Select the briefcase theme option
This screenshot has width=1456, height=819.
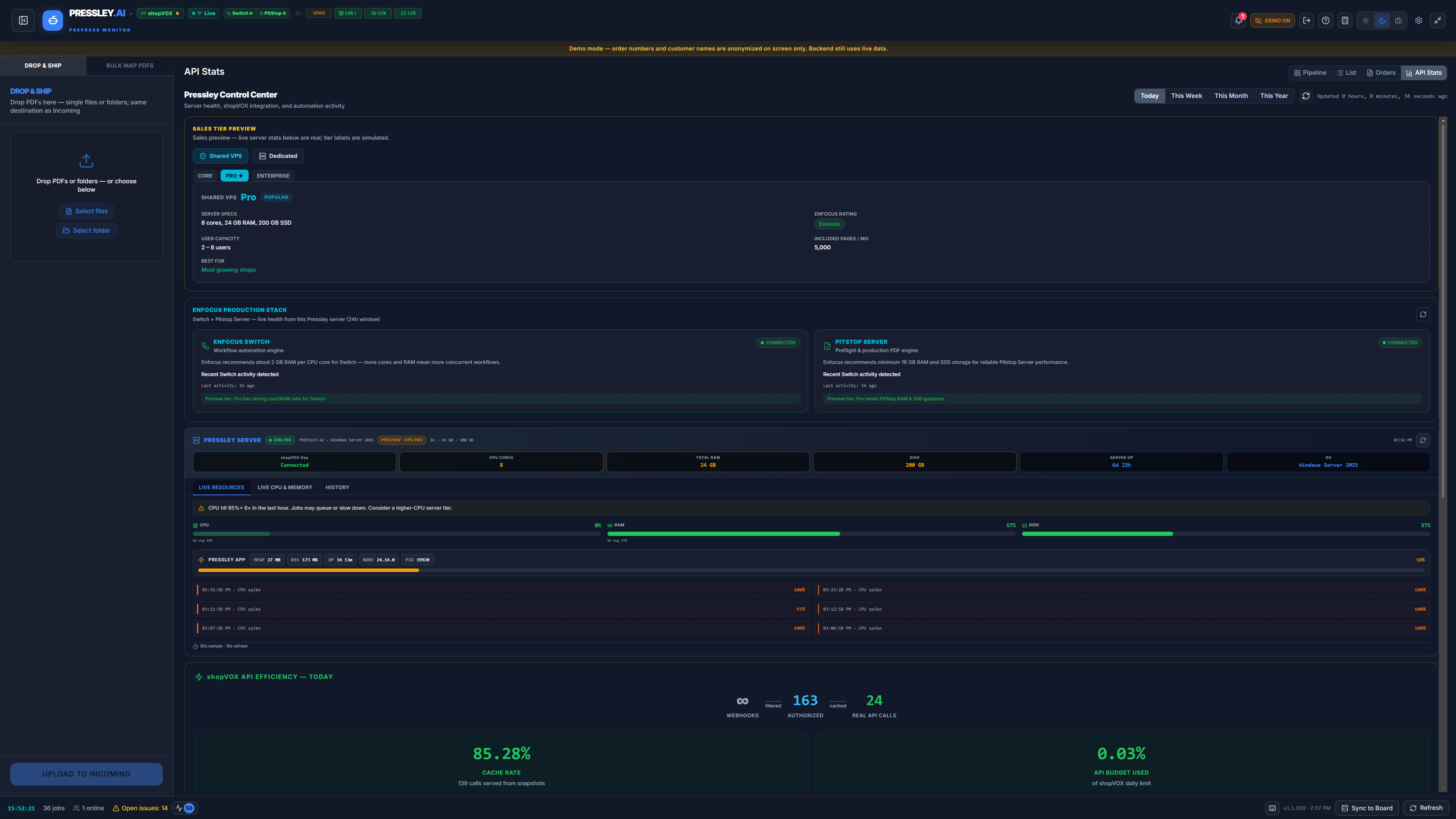1398,20
